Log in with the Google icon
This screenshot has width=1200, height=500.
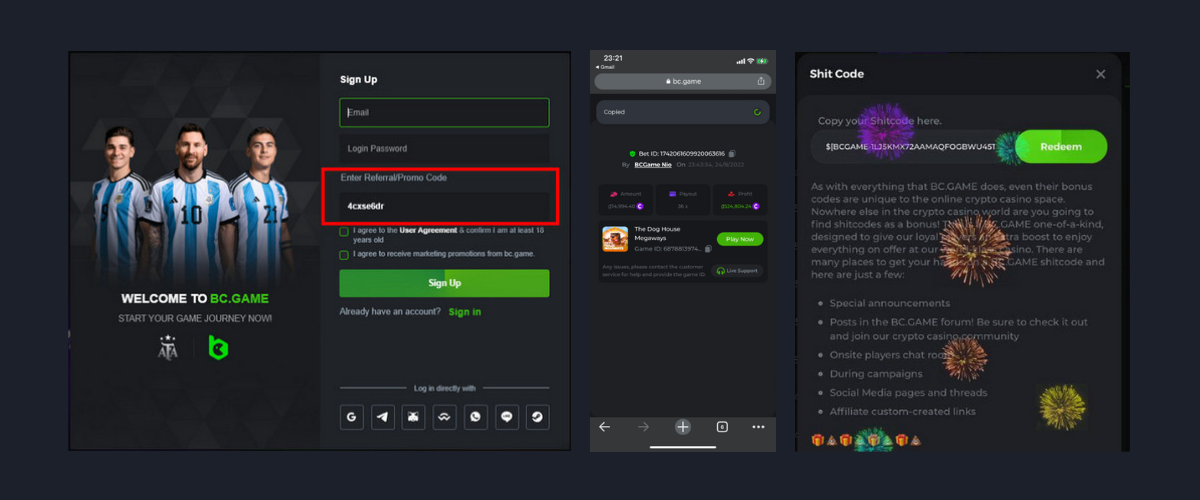(351, 418)
